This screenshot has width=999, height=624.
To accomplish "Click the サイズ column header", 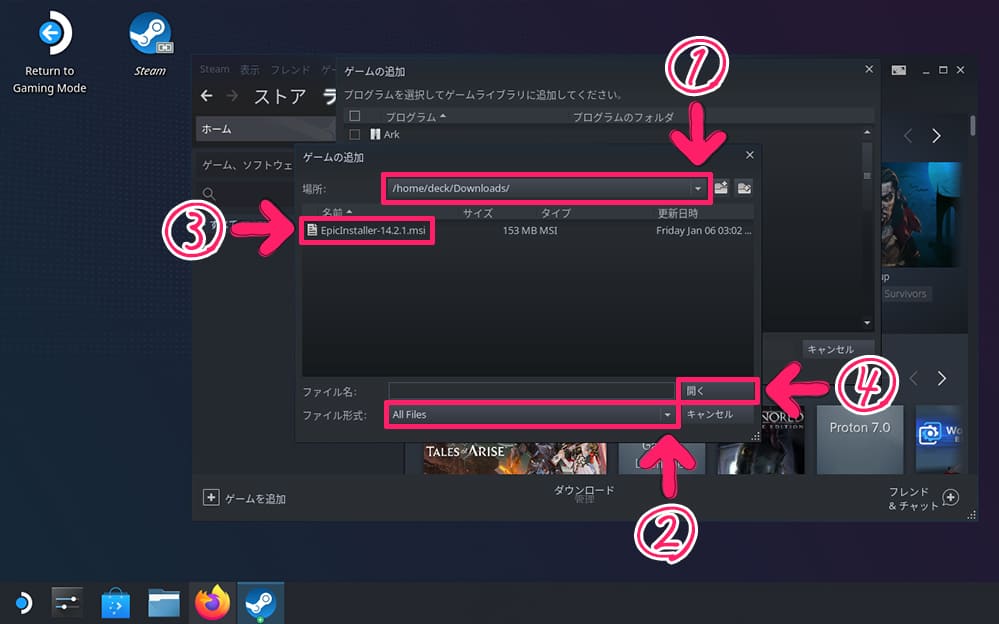I will click(x=478, y=213).
